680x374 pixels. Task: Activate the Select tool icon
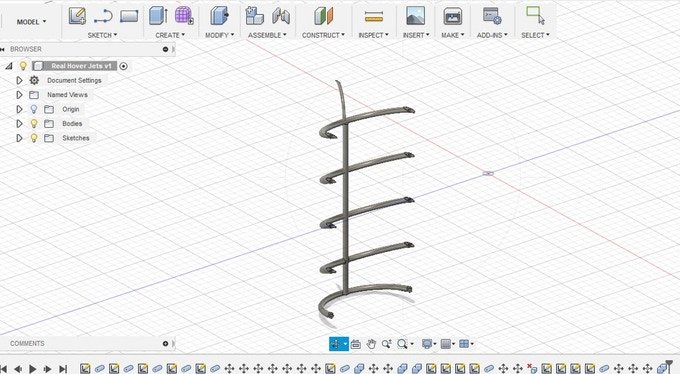pyautogui.click(x=535, y=15)
